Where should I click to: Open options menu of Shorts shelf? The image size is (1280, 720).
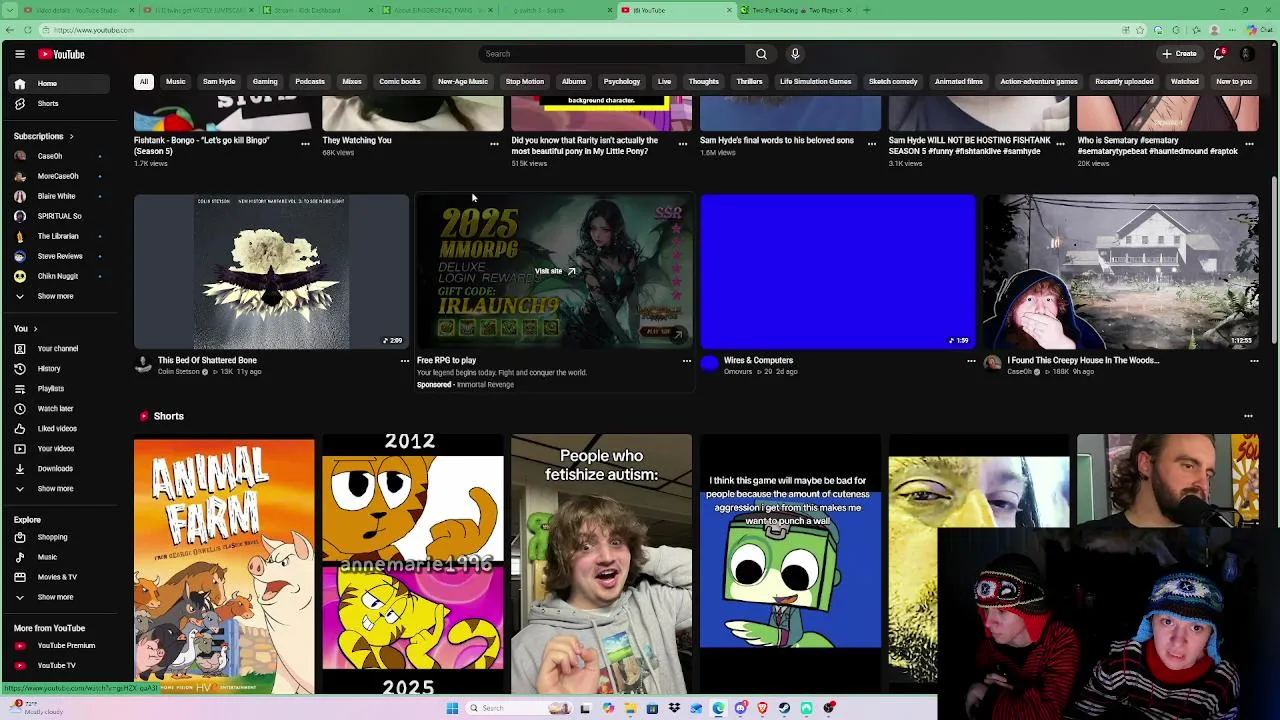1248,416
